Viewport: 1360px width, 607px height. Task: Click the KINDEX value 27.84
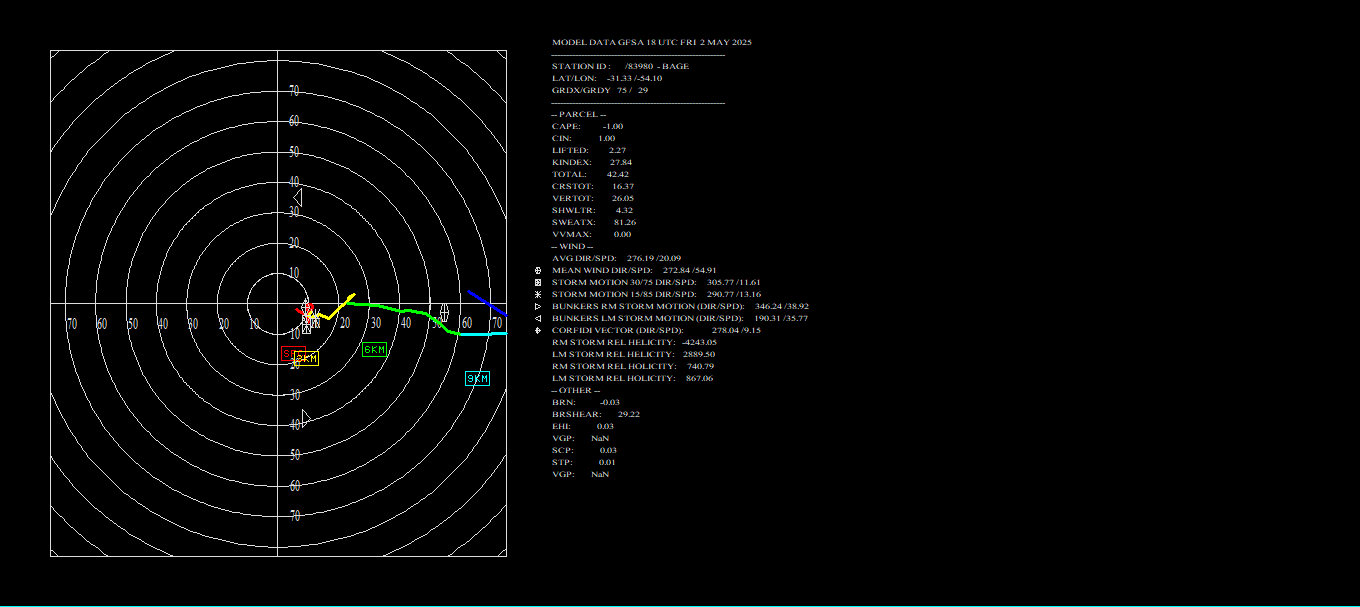pyautogui.click(x=621, y=162)
